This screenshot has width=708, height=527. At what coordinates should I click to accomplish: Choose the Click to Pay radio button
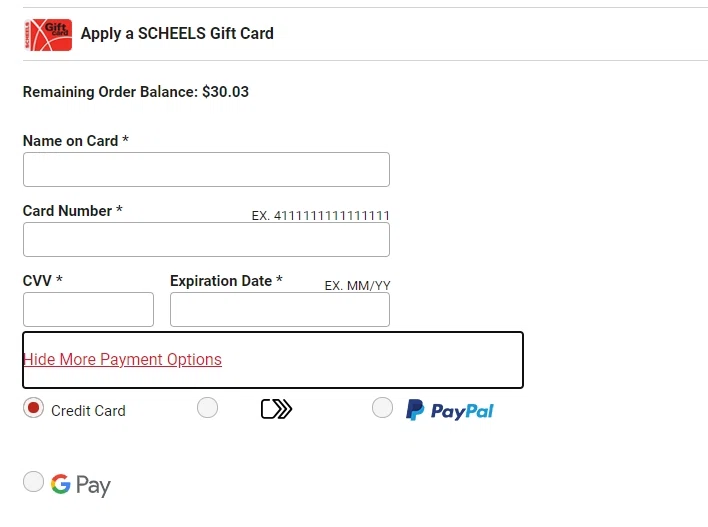click(207, 408)
